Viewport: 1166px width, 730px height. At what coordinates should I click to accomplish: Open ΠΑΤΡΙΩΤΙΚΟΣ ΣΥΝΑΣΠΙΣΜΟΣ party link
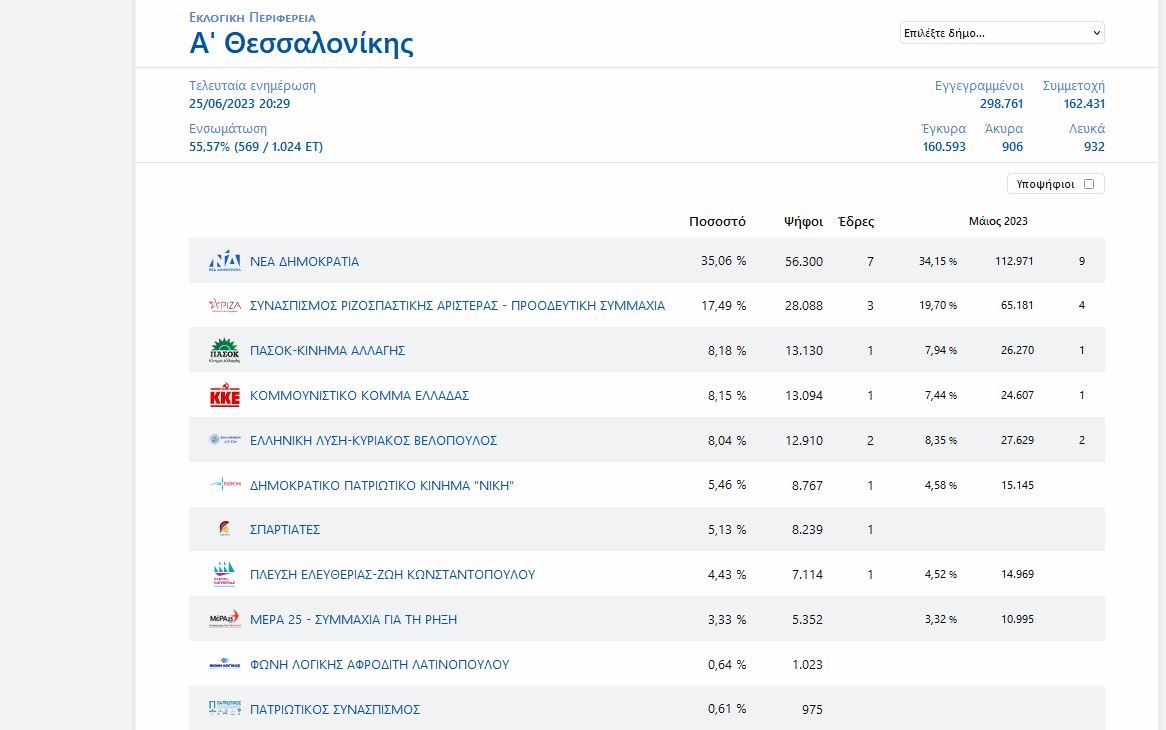[x=334, y=709]
